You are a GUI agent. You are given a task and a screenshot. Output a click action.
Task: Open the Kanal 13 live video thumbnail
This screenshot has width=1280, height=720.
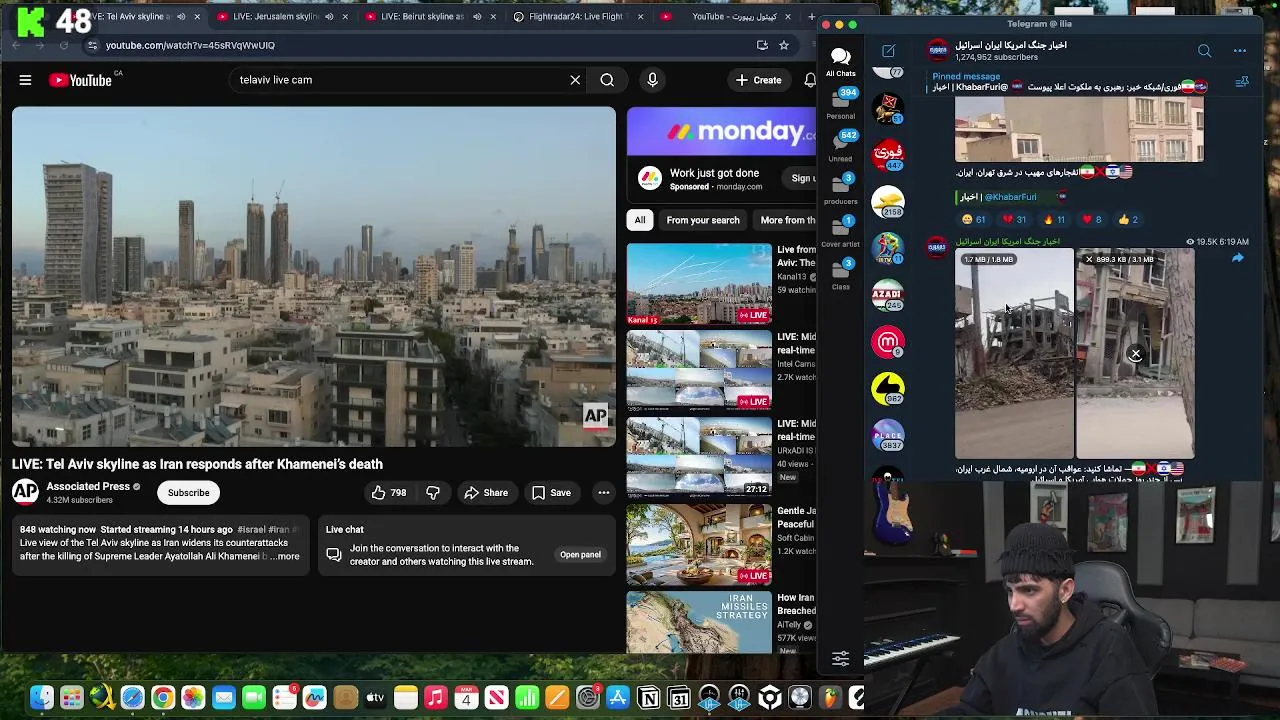coord(699,285)
